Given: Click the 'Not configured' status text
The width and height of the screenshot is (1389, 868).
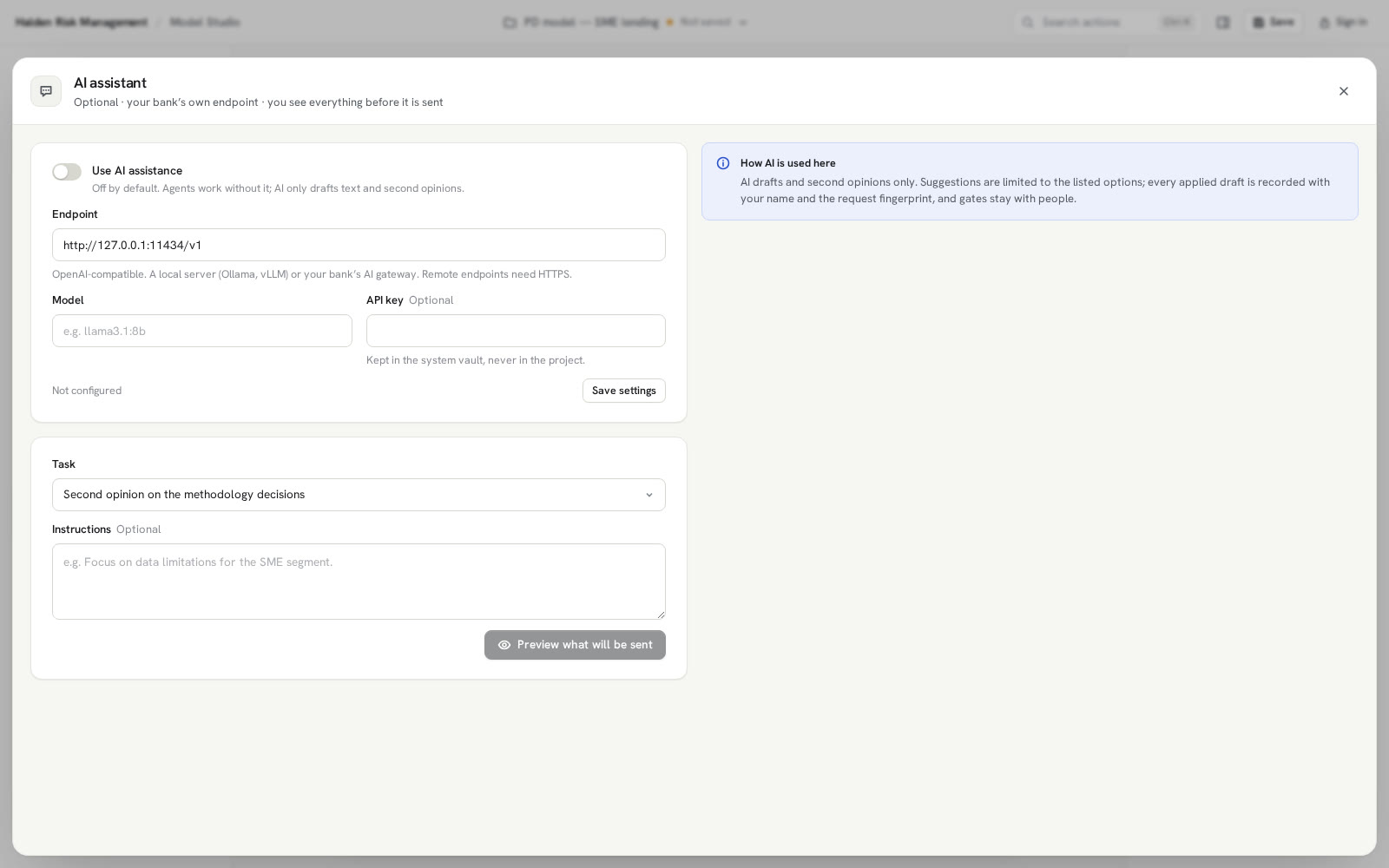Looking at the screenshot, I should point(87,391).
